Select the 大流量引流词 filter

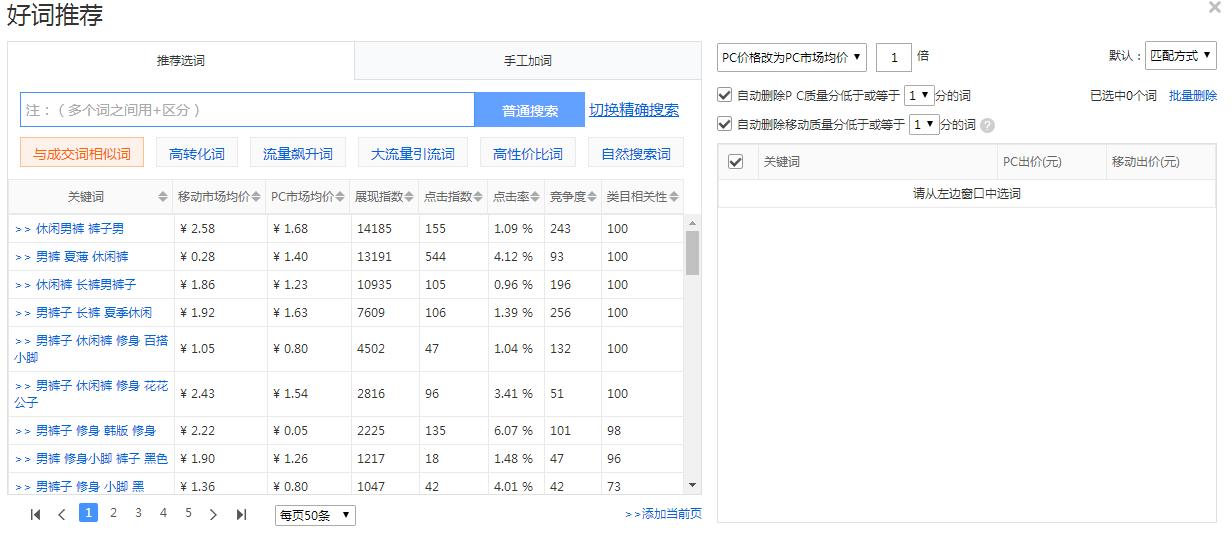(413, 153)
